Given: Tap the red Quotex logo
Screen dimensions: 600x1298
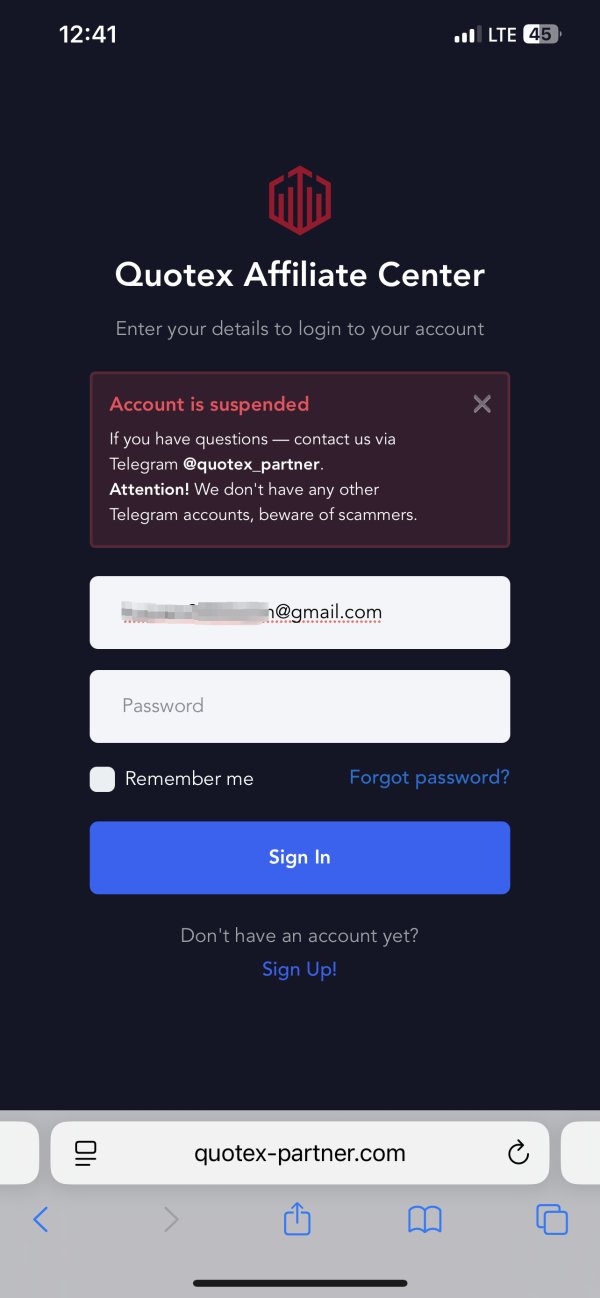Looking at the screenshot, I should (300, 200).
